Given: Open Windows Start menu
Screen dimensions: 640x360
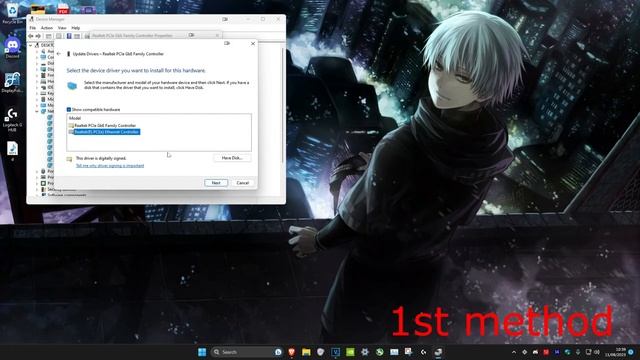Looking at the screenshot, I should click(202, 352).
